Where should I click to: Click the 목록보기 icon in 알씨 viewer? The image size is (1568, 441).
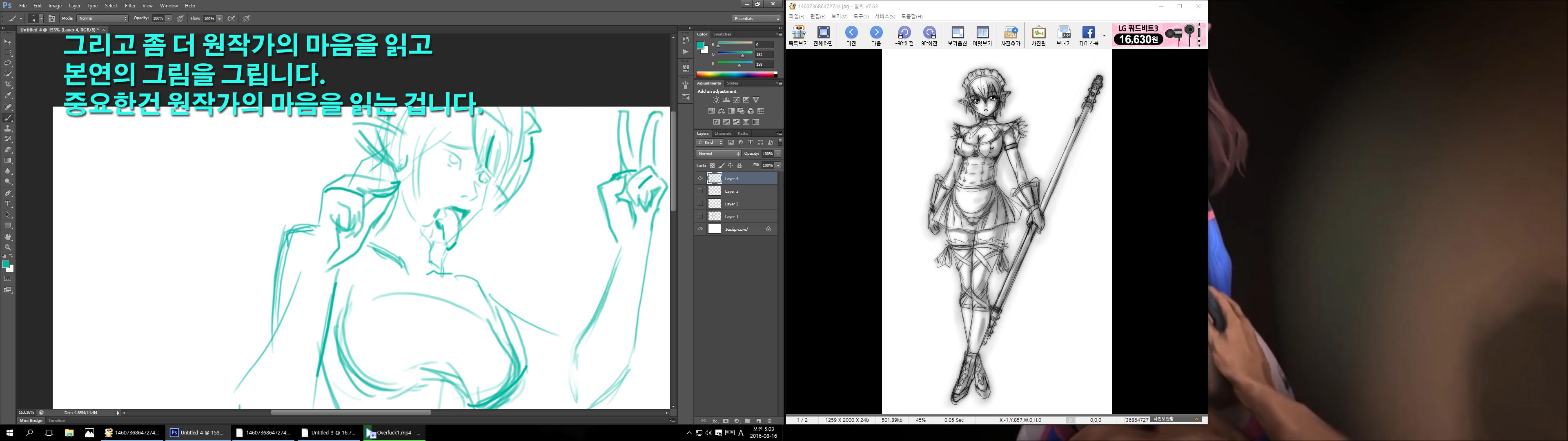click(798, 36)
